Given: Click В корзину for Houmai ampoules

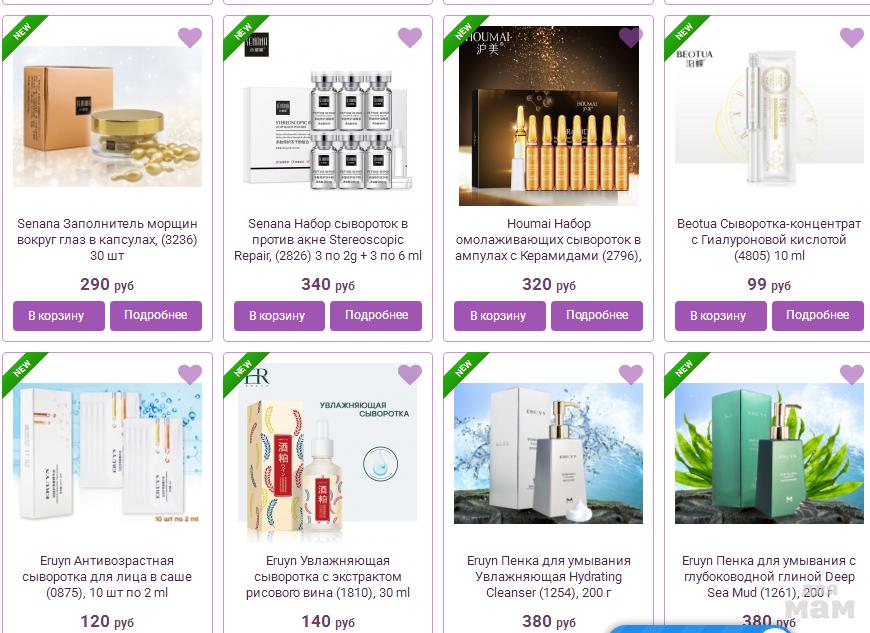Looking at the screenshot, I should (x=500, y=316).
